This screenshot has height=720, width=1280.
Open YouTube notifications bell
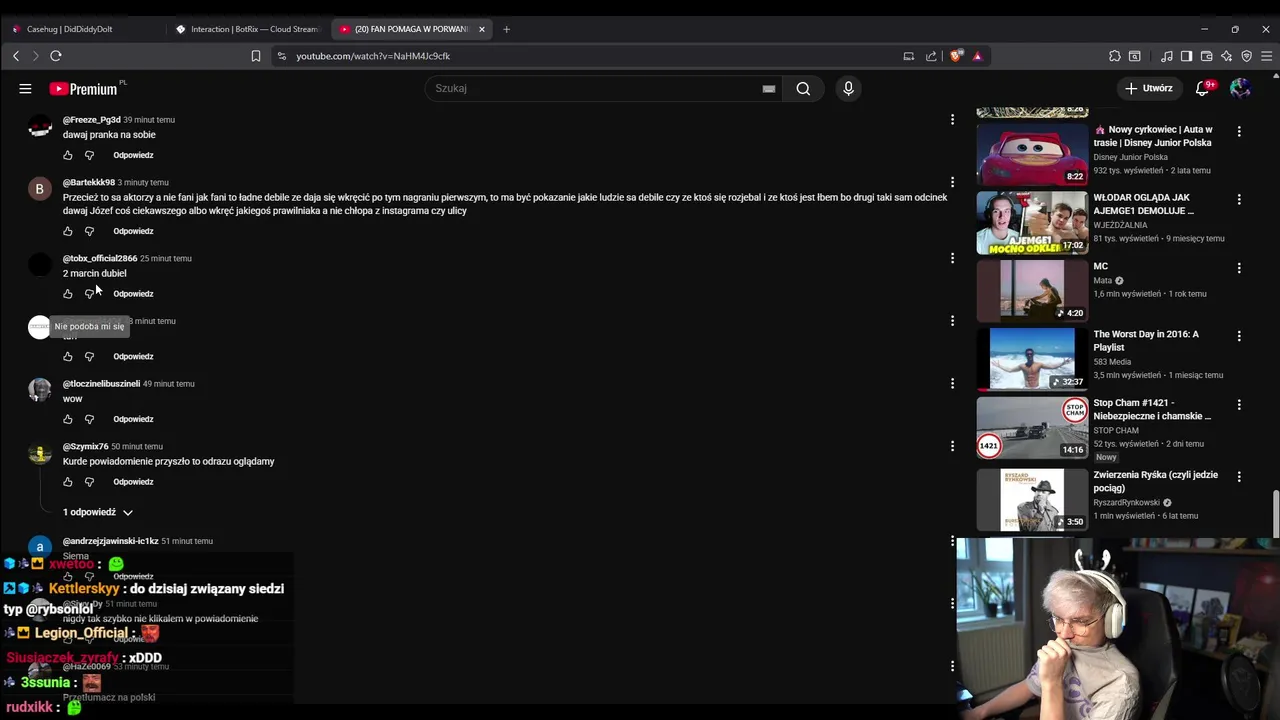1203,88
